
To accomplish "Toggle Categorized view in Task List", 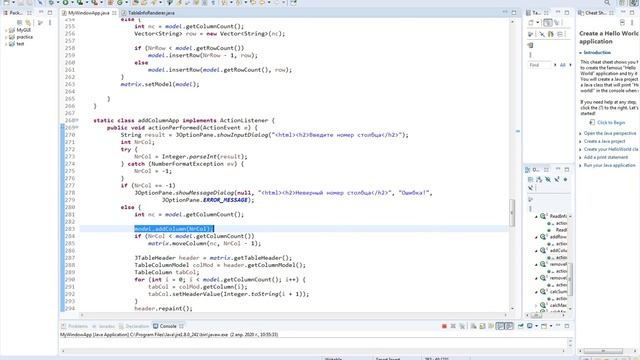I will click(548, 23).
